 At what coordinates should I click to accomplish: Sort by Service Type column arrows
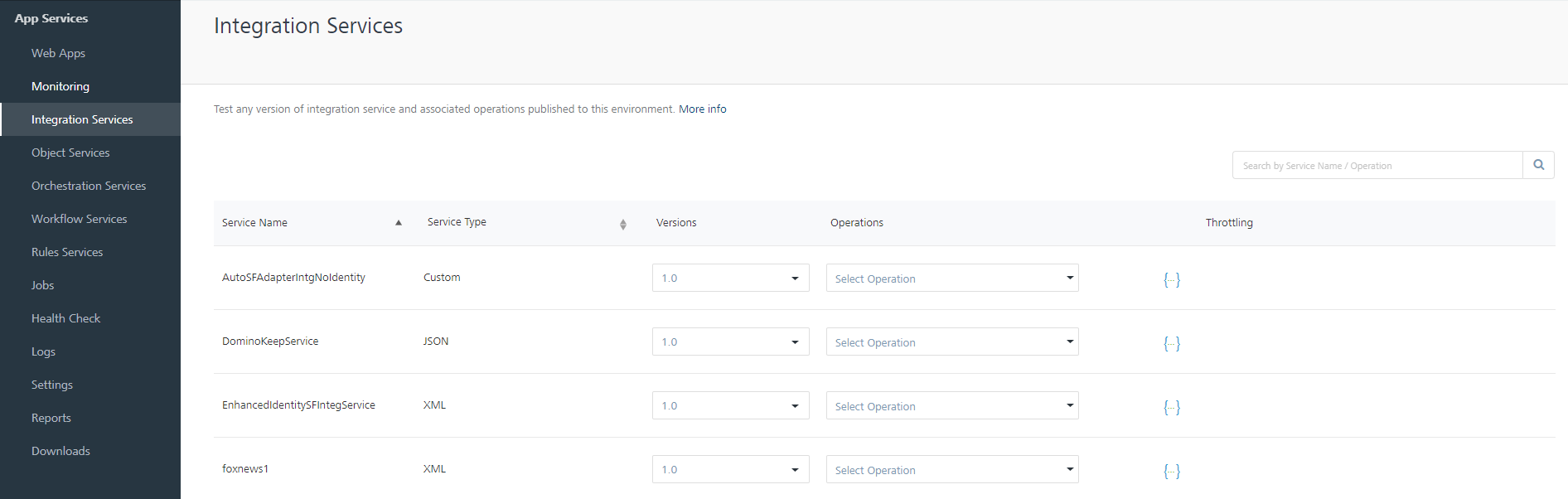coord(622,224)
